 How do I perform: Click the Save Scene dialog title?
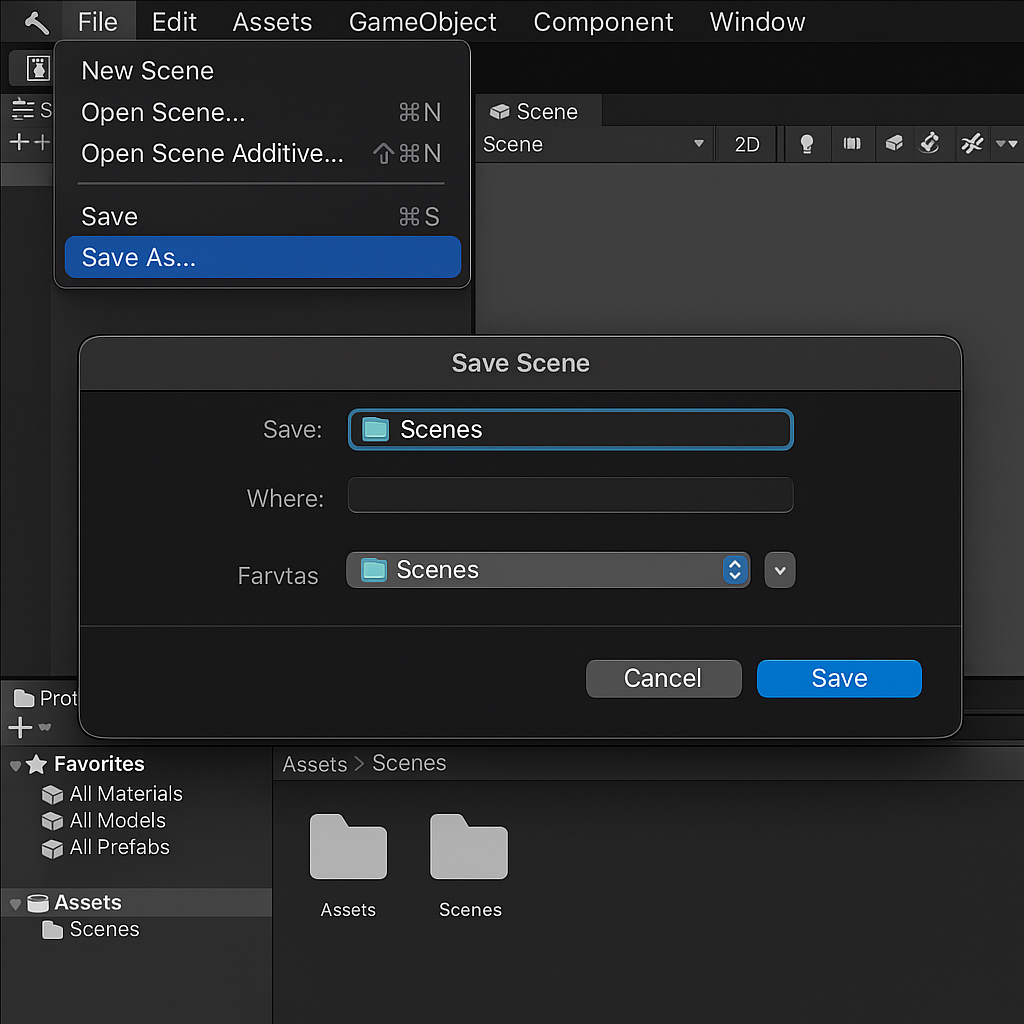pyautogui.click(x=520, y=363)
